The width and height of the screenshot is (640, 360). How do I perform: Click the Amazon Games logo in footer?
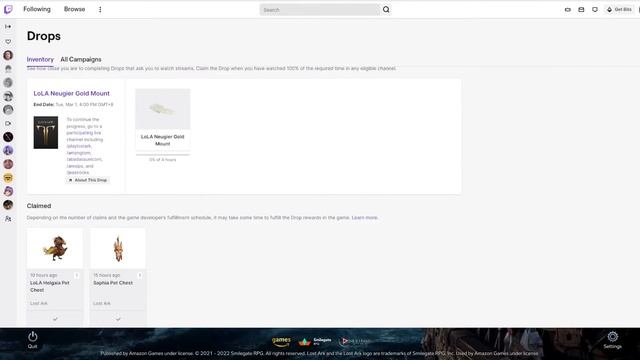pyautogui.click(x=282, y=341)
